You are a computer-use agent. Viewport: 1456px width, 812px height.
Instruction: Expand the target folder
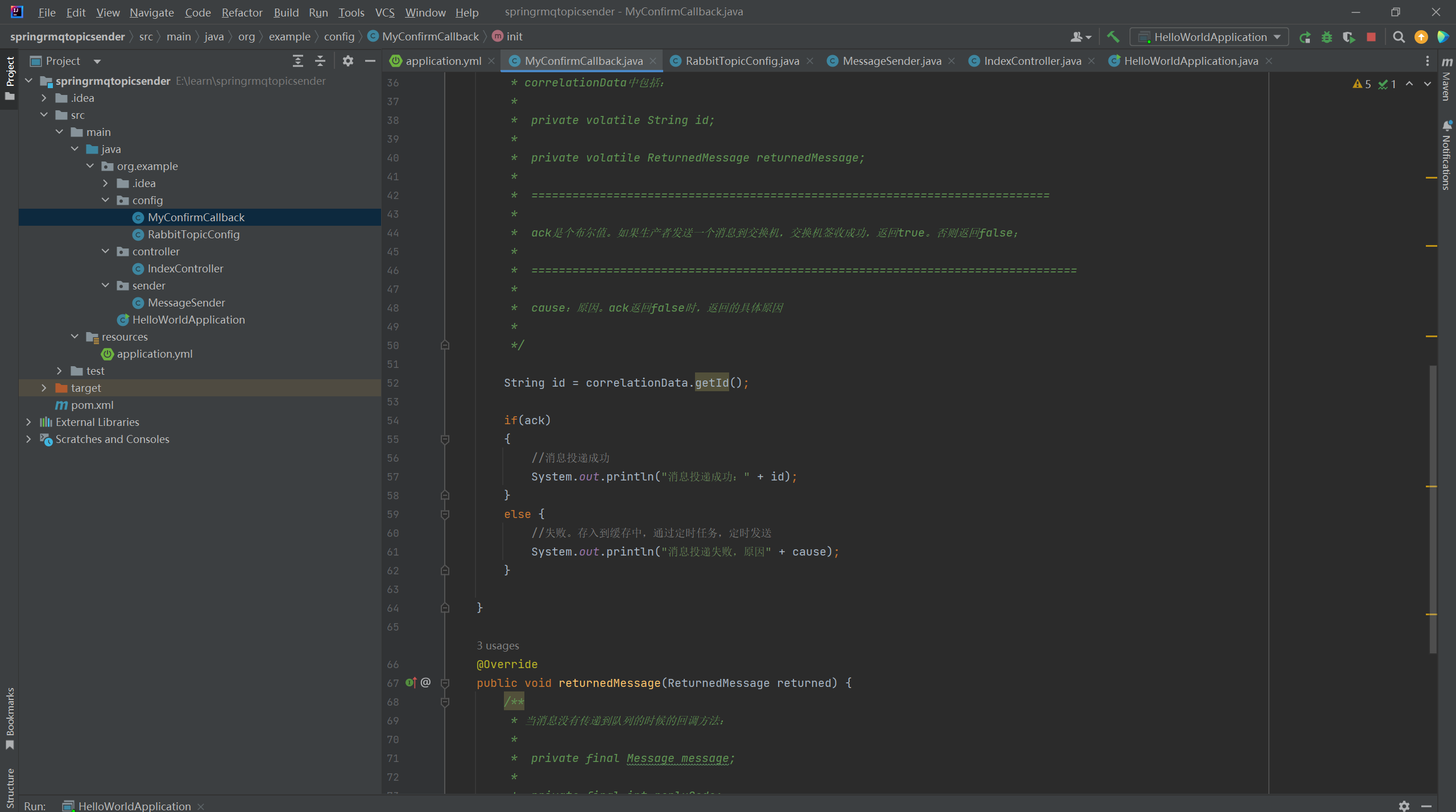(44, 388)
